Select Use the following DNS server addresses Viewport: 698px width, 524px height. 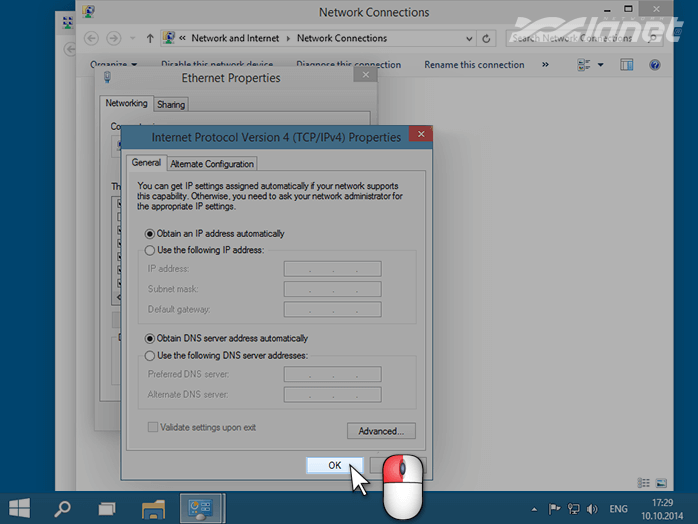[x=151, y=355]
